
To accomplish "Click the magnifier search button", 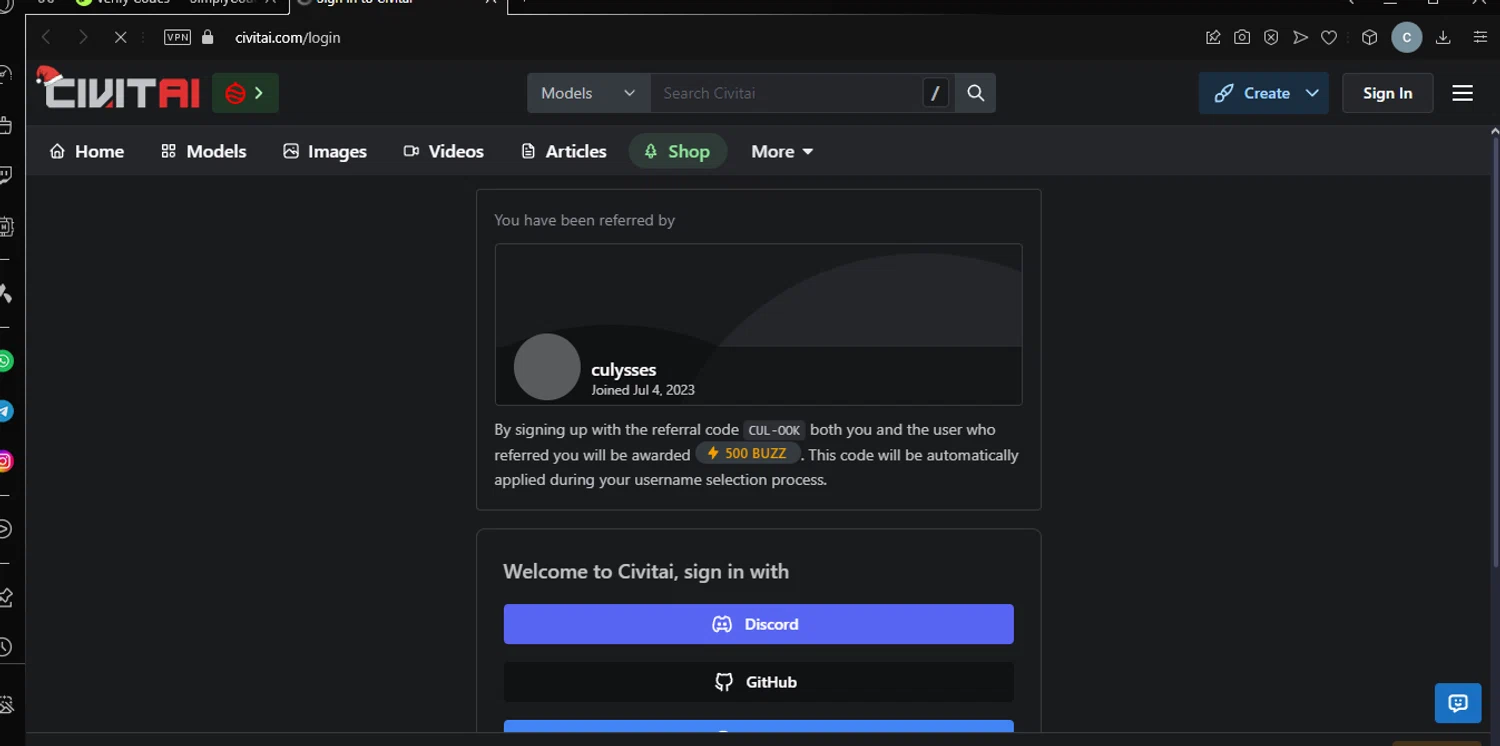I will pyautogui.click(x=976, y=93).
